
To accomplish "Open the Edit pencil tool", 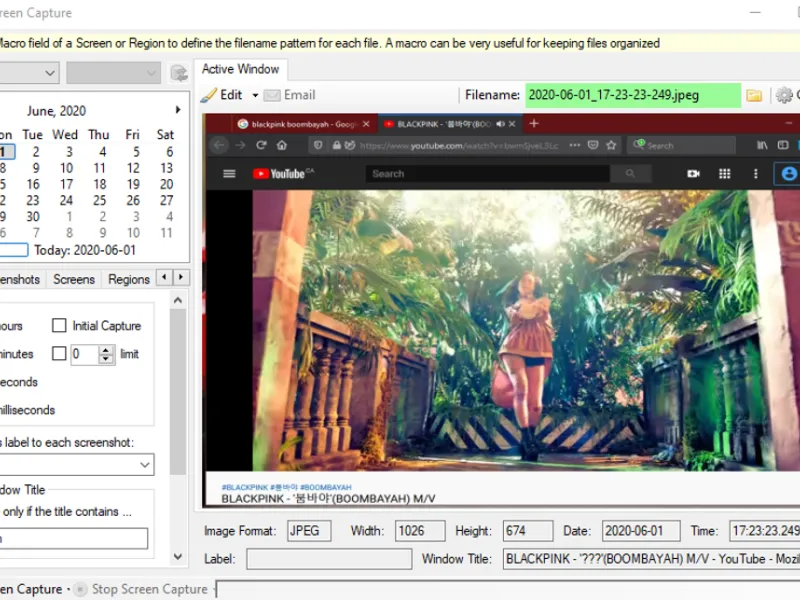I will [221, 95].
